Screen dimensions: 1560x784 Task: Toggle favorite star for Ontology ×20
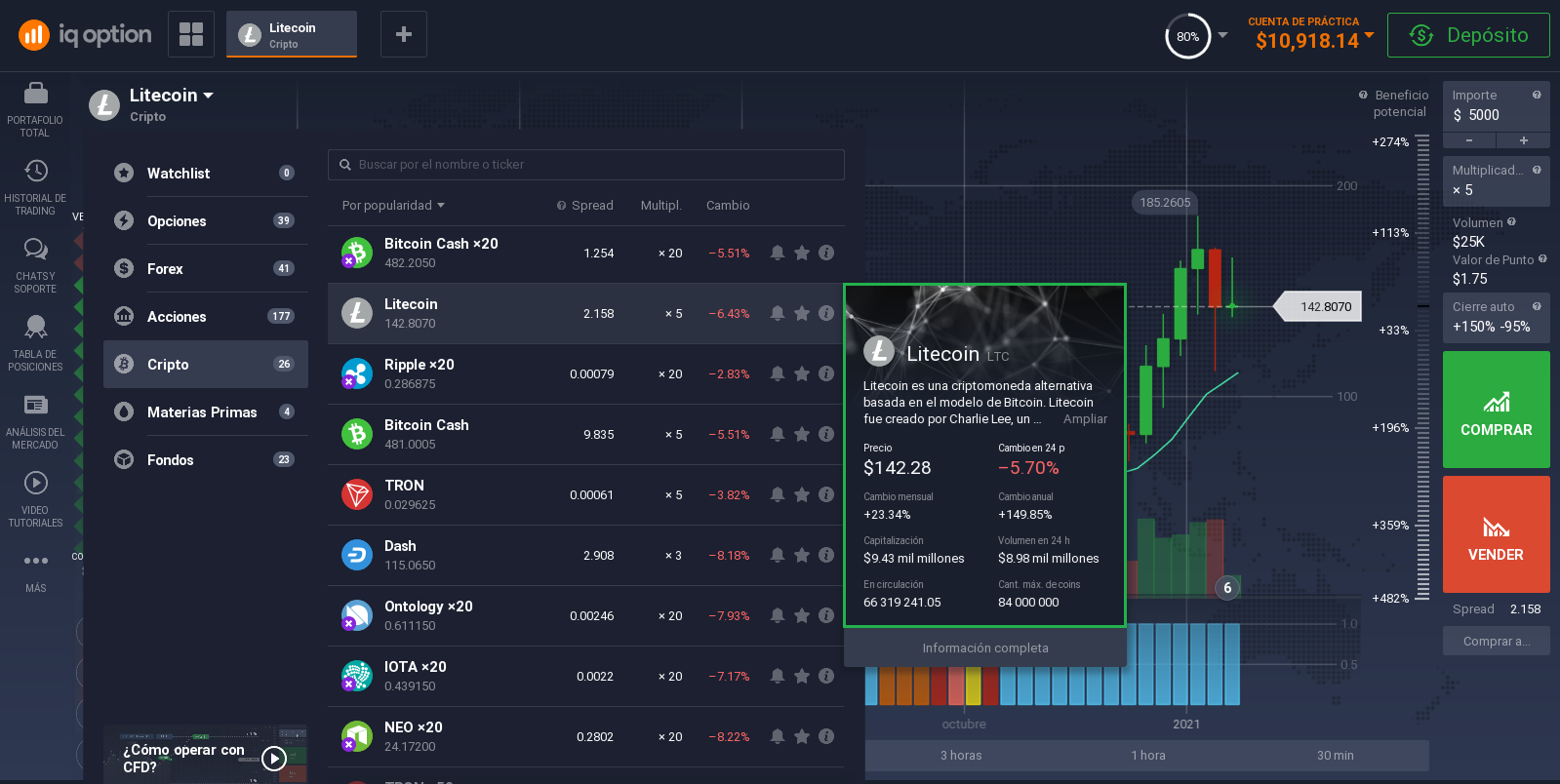pyautogui.click(x=802, y=615)
